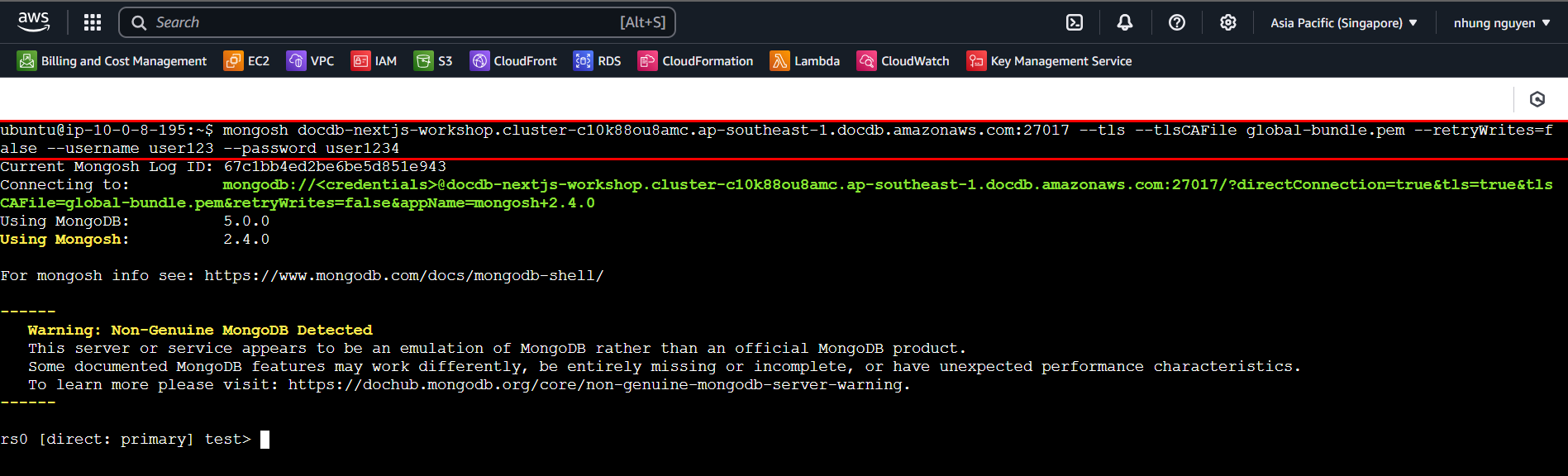Click the IAM service icon
1568x476 pixels.
[x=360, y=61]
